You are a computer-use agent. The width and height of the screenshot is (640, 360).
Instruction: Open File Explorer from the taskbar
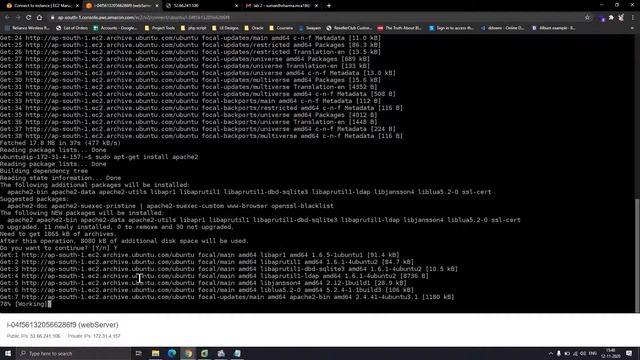pyautogui.click(x=156, y=353)
